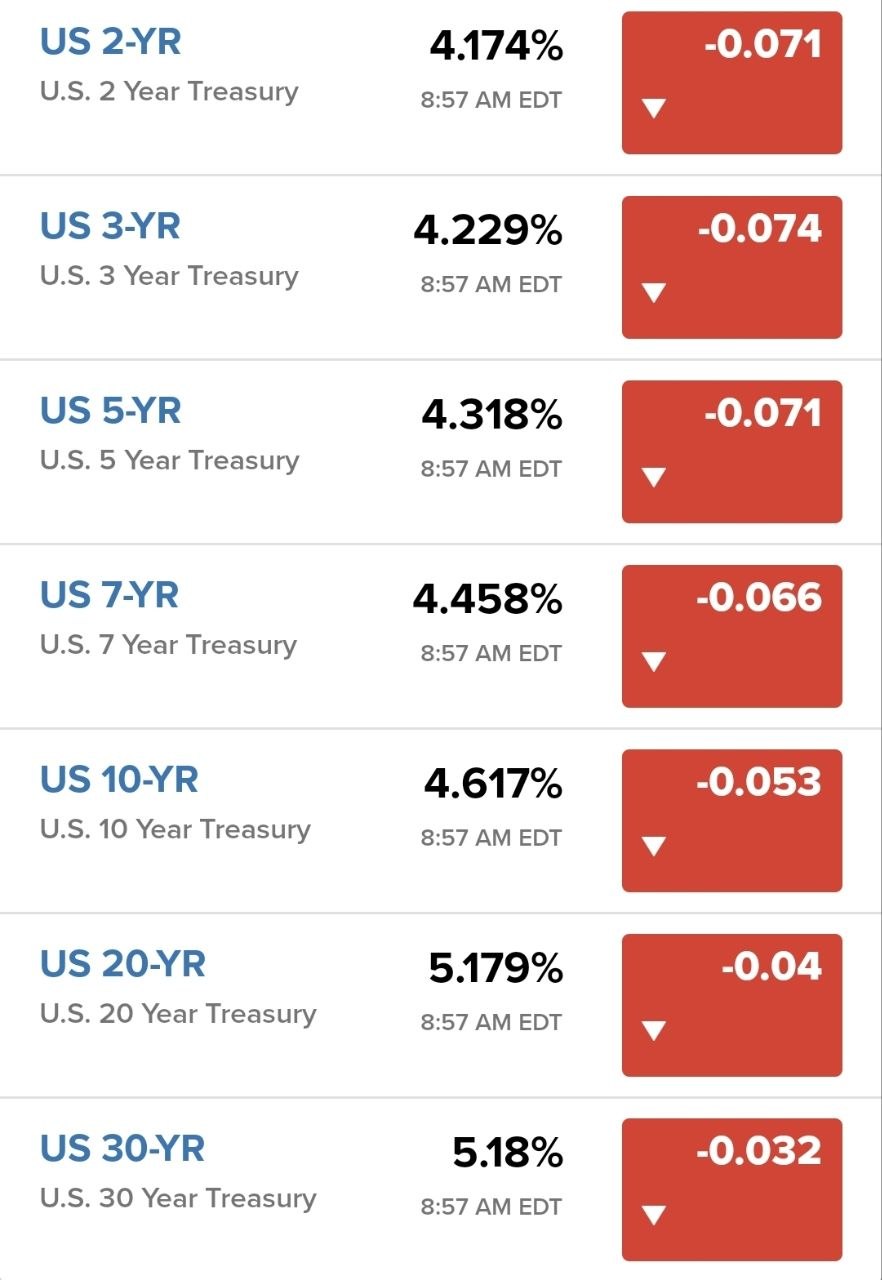Select the US 5-YR symbol link

point(110,411)
